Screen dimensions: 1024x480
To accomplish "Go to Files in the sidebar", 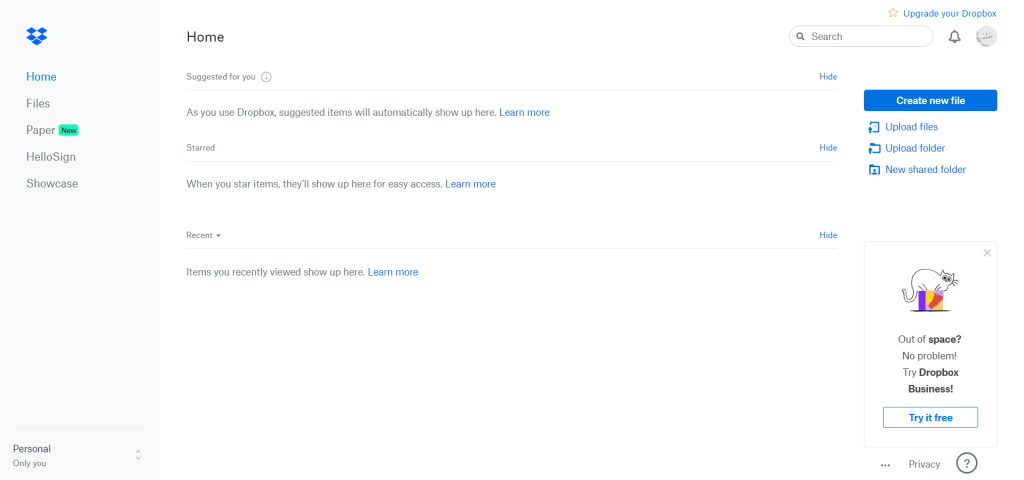I will 38,104.
